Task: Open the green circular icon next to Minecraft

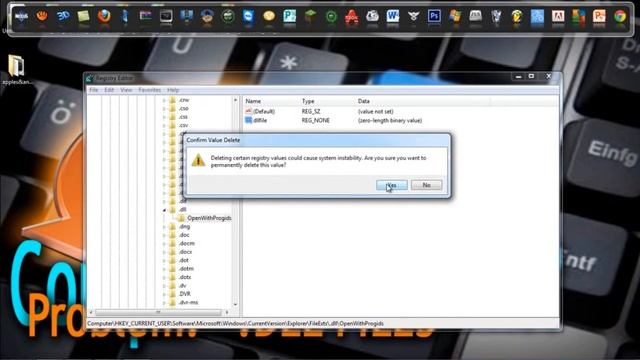Action: (331, 16)
